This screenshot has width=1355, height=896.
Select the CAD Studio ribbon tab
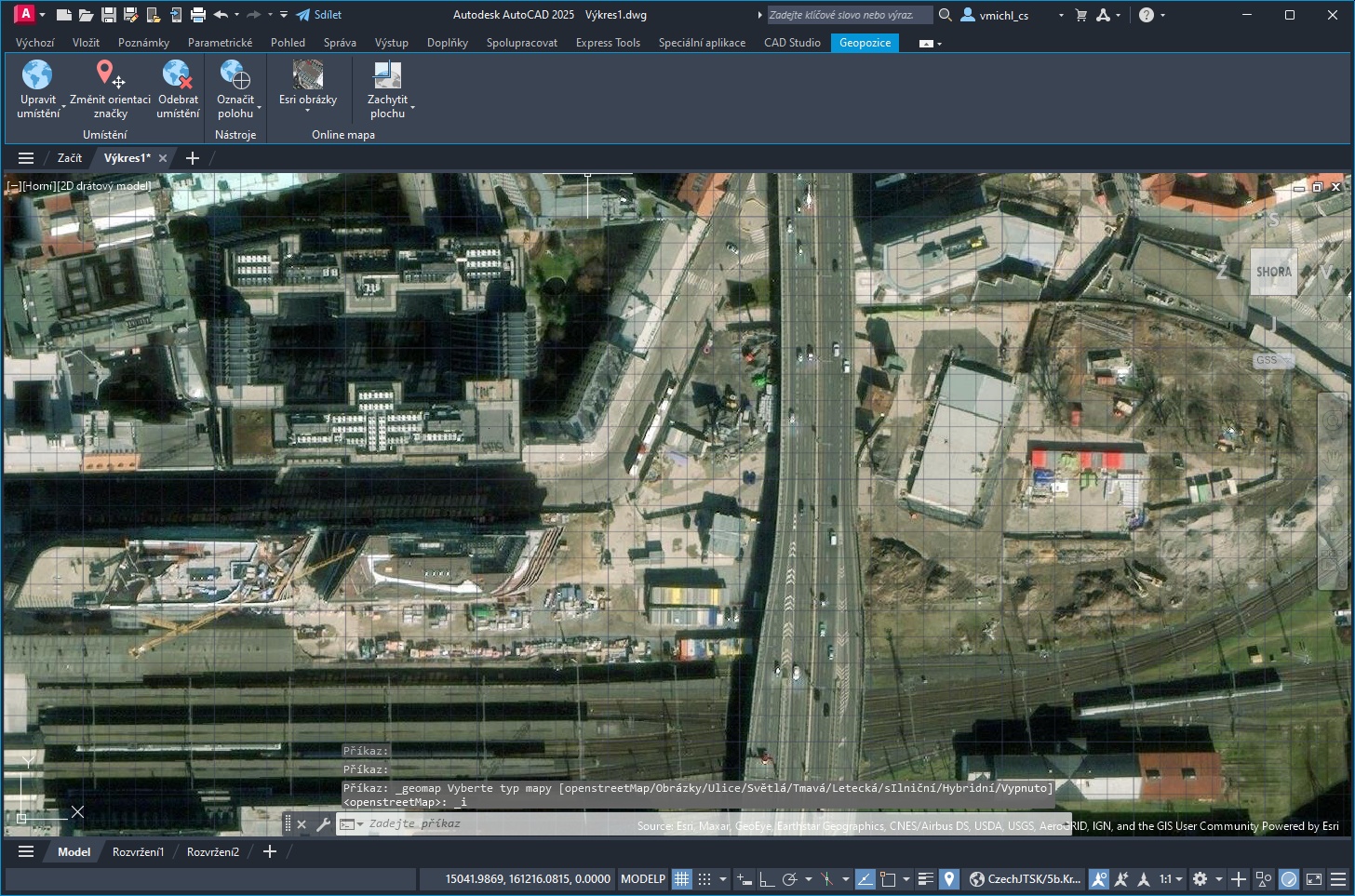coord(792,43)
